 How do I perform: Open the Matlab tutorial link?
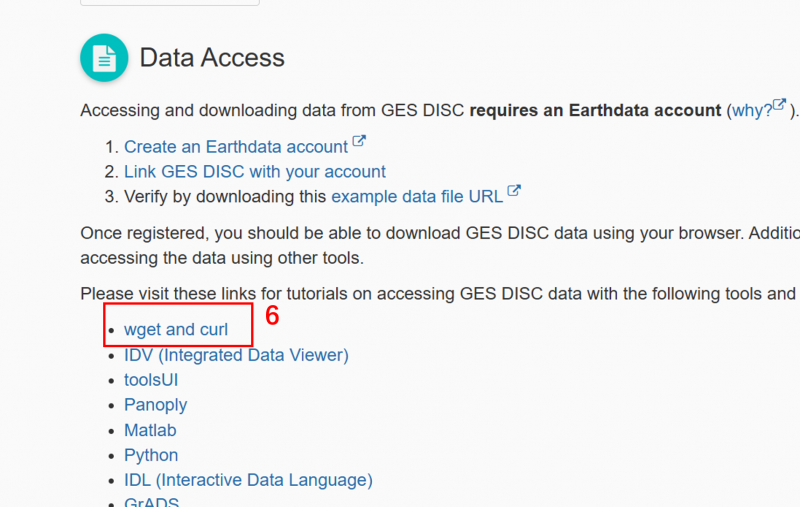150,430
